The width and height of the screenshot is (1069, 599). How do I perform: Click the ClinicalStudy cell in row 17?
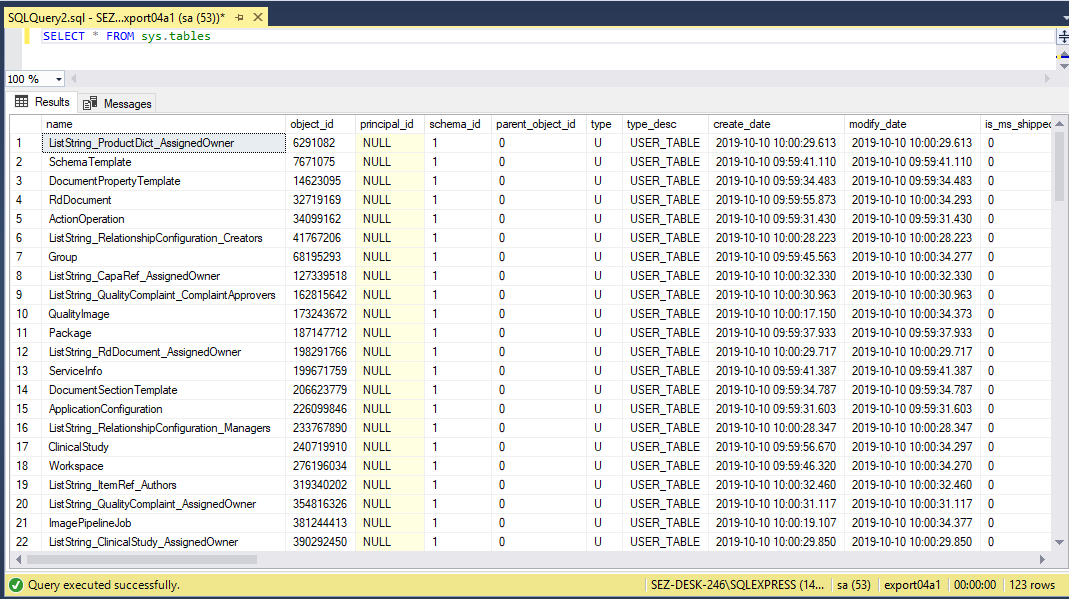click(x=78, y=447)
